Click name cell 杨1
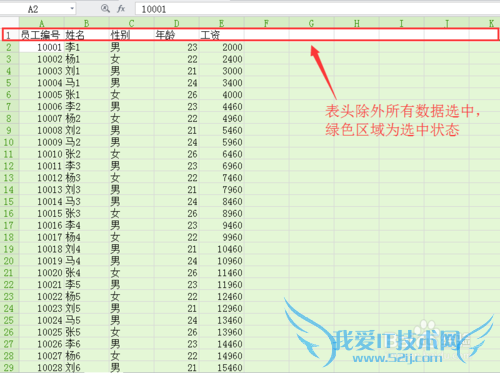This screenshot has width=500, height=373. [86, 59]
